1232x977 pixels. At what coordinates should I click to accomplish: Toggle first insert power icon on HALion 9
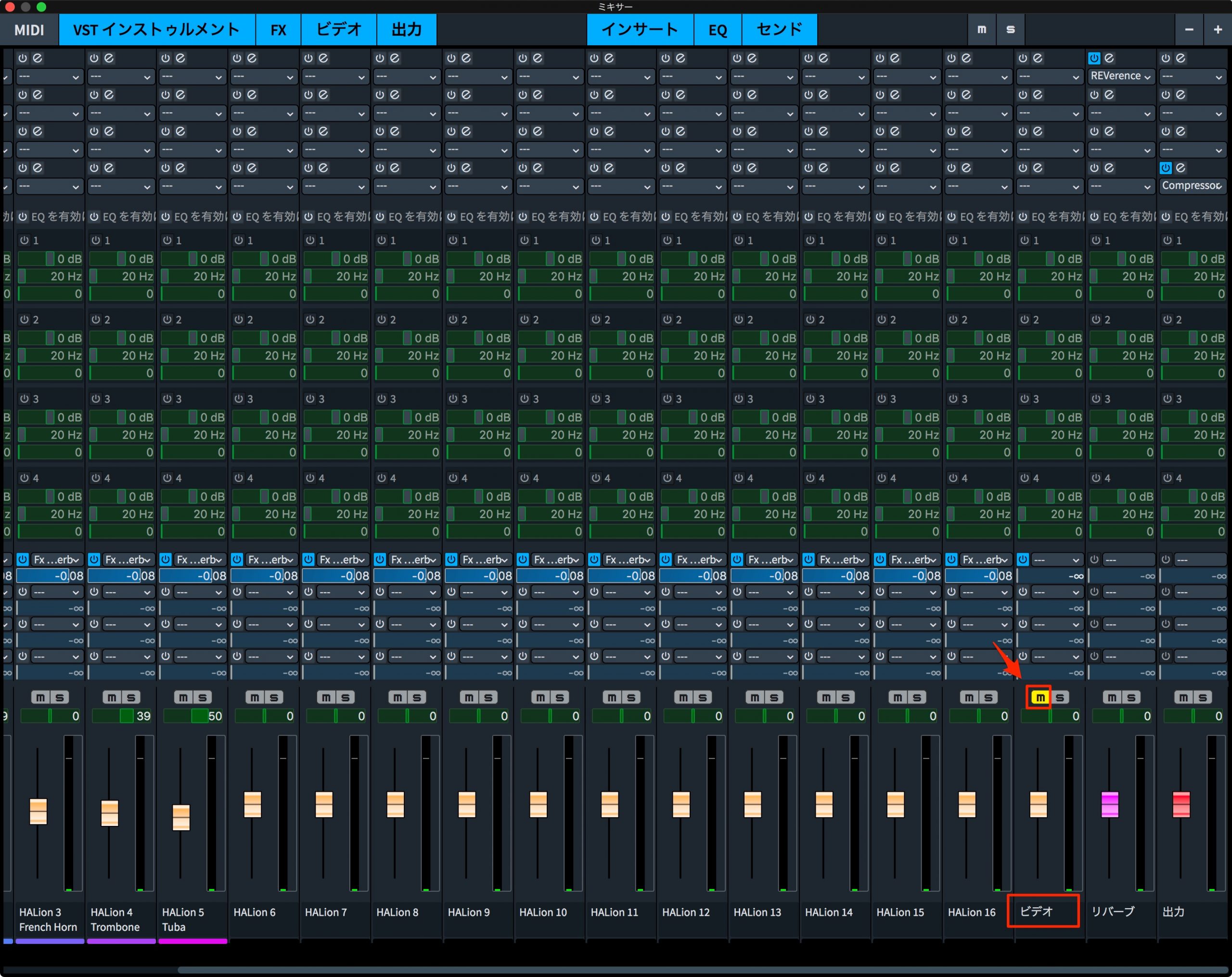pos(451,58)
